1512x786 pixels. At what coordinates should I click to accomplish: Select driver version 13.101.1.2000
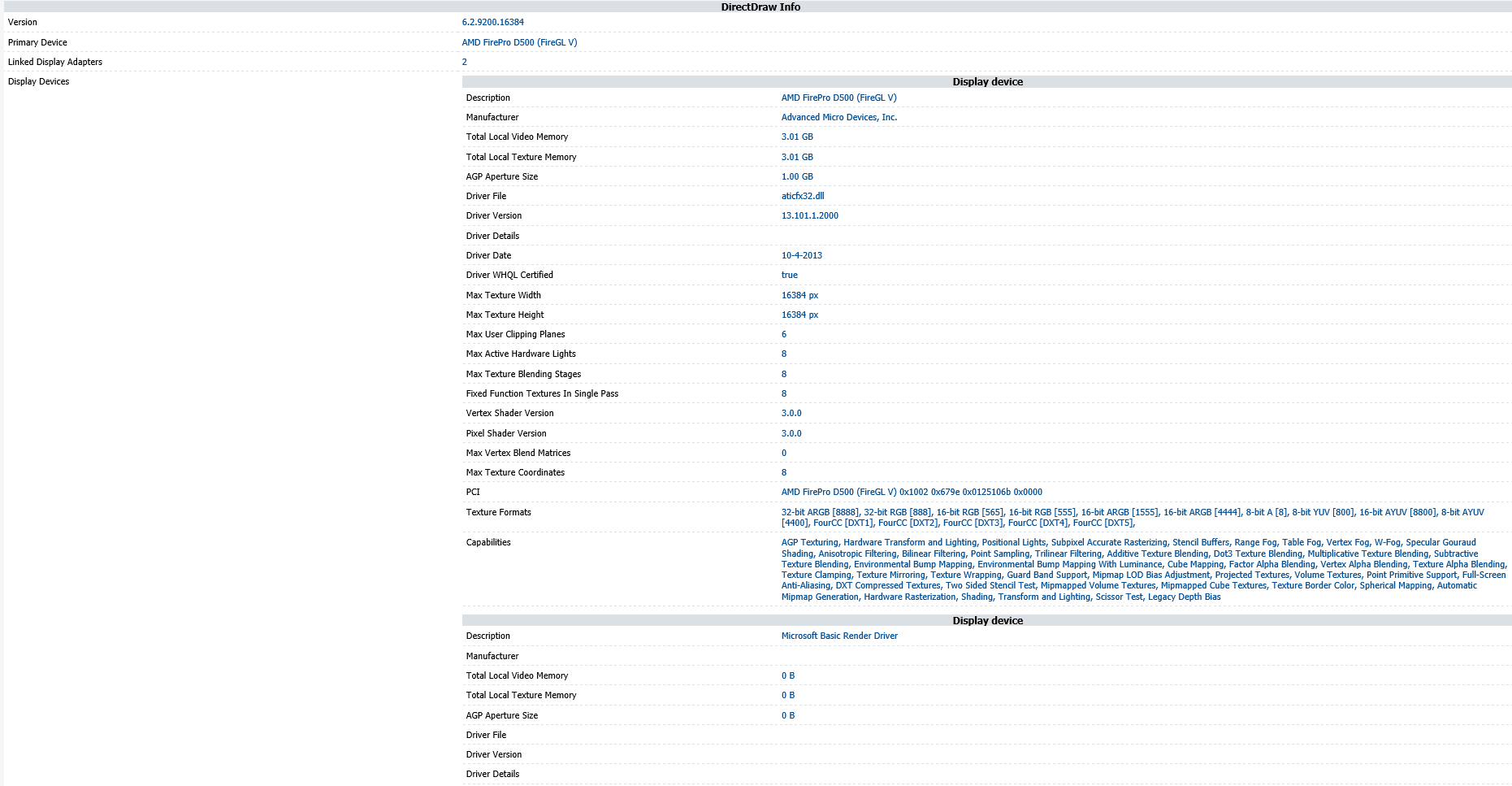click(x=810, y=215)
